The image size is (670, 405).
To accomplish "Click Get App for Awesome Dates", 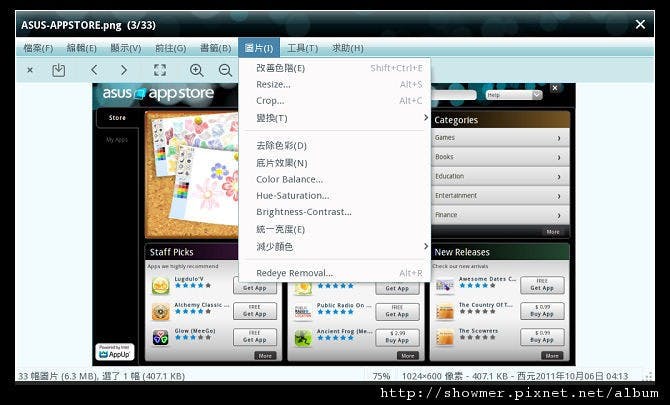I will pos(542,285).
